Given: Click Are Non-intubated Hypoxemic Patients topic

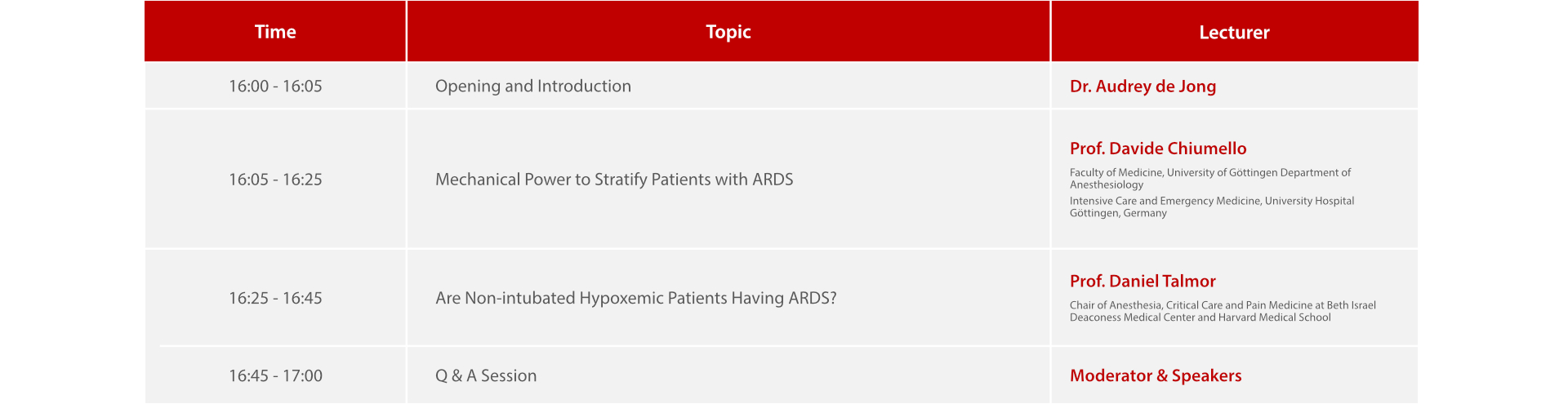Looking at the screenshot, I should [635, 299].
